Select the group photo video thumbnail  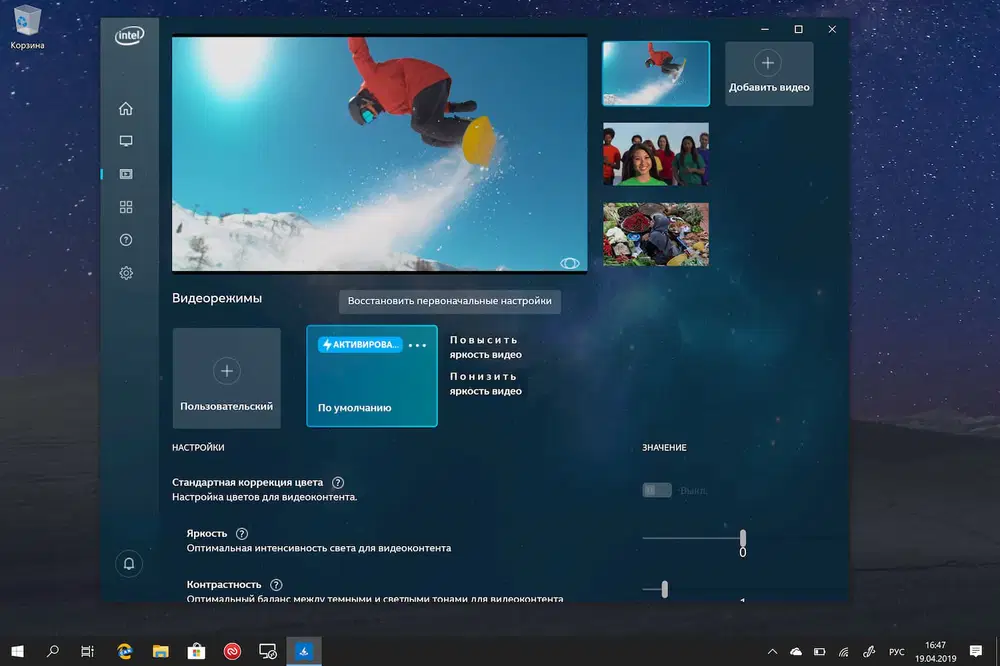pyautogui.click(x=655, y=155)
